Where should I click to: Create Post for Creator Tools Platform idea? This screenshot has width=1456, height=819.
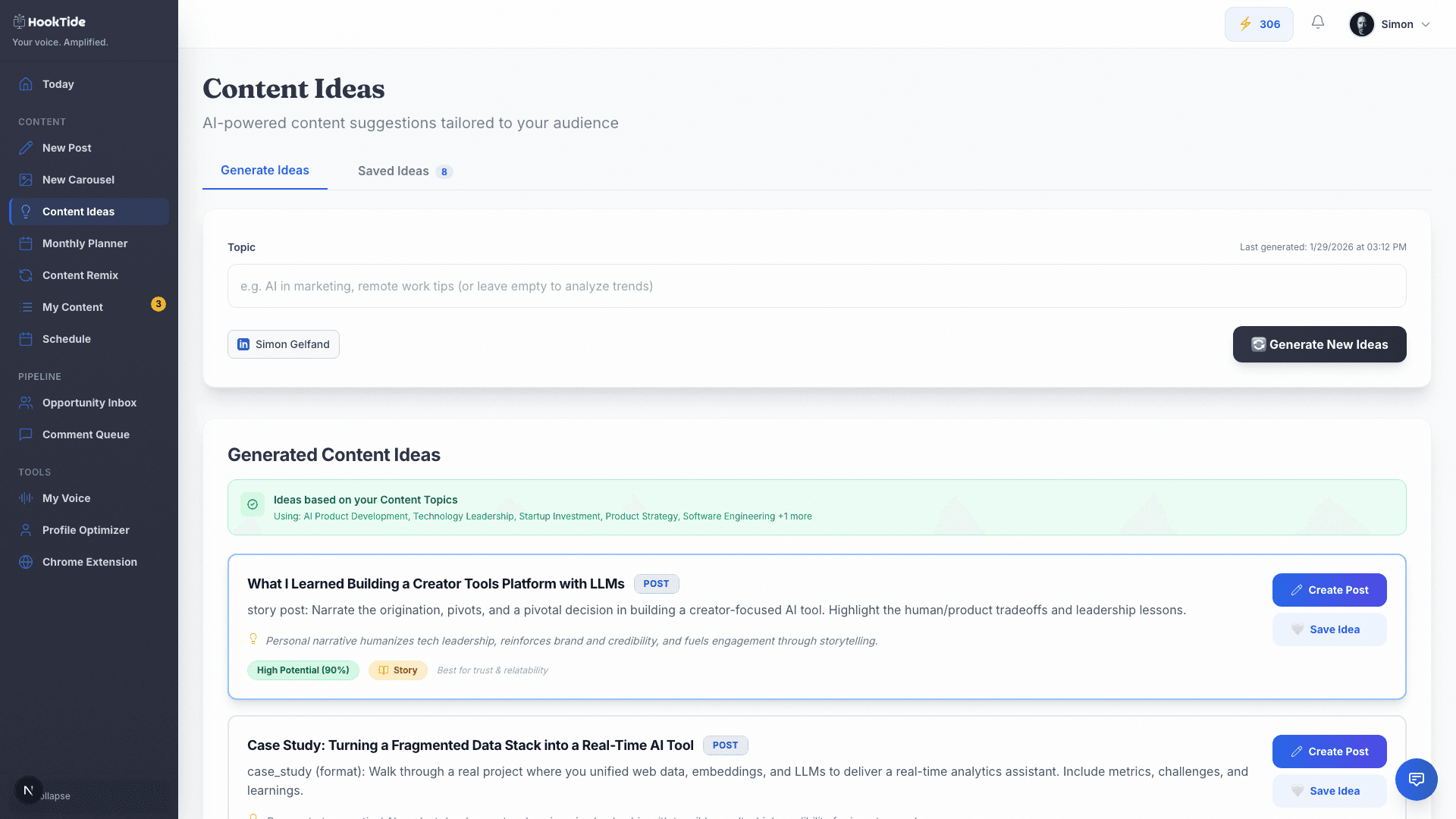click(1329, 590)
